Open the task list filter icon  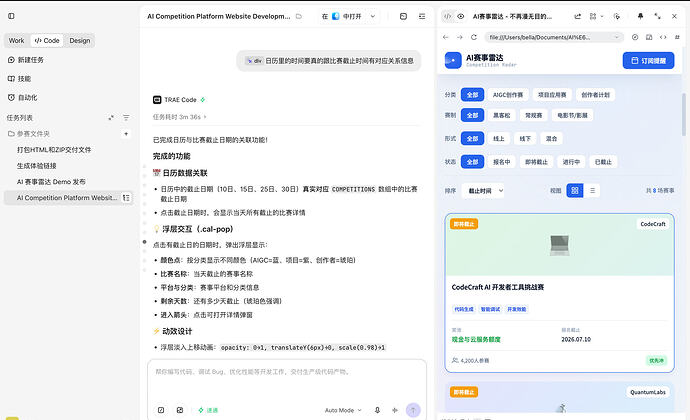click(x=126, y=118)
